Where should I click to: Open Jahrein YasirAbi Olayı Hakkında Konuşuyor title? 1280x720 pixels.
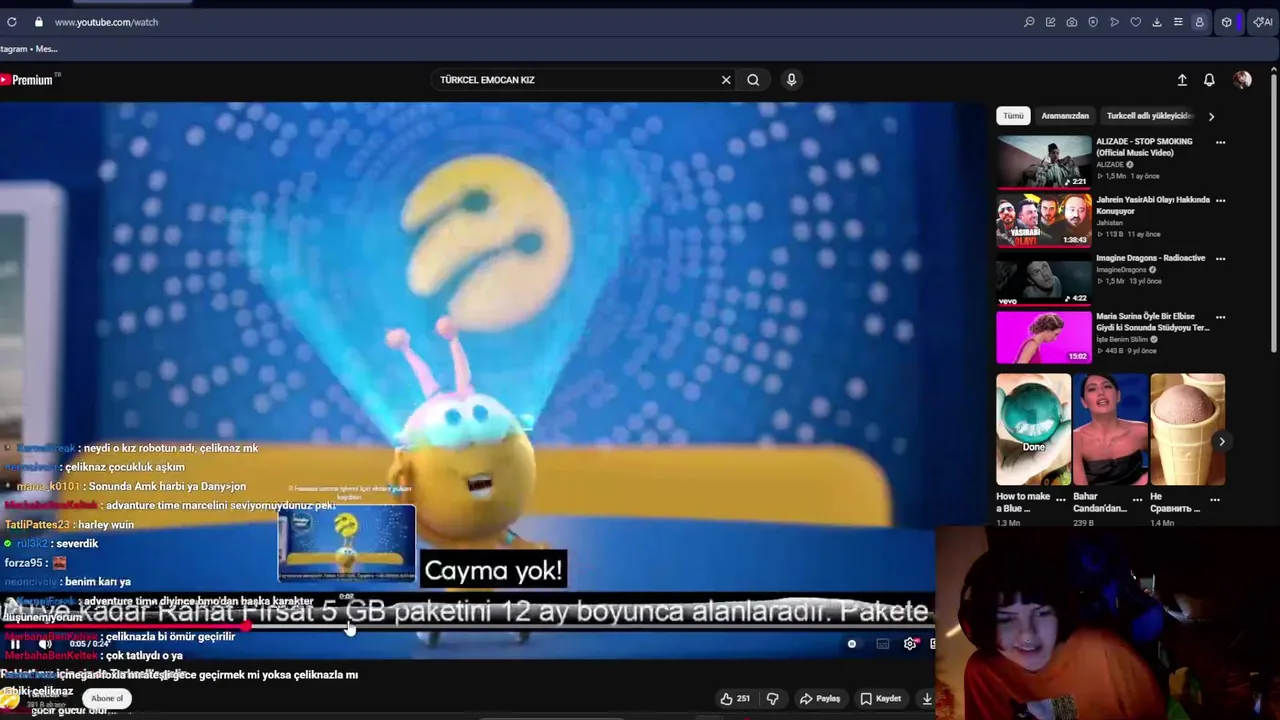pyautogui.click(x=1153, y=205)
